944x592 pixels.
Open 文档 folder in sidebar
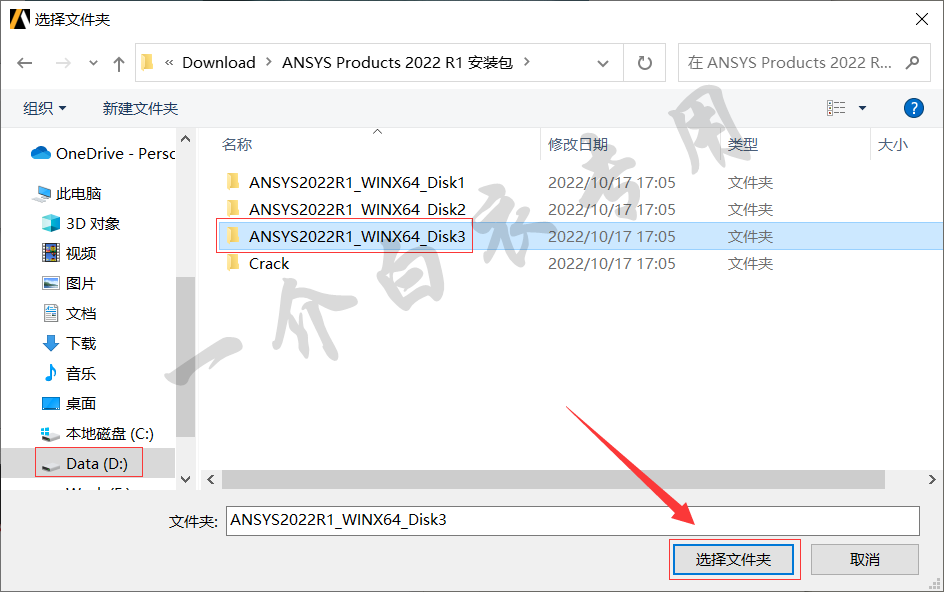(69, 313)
